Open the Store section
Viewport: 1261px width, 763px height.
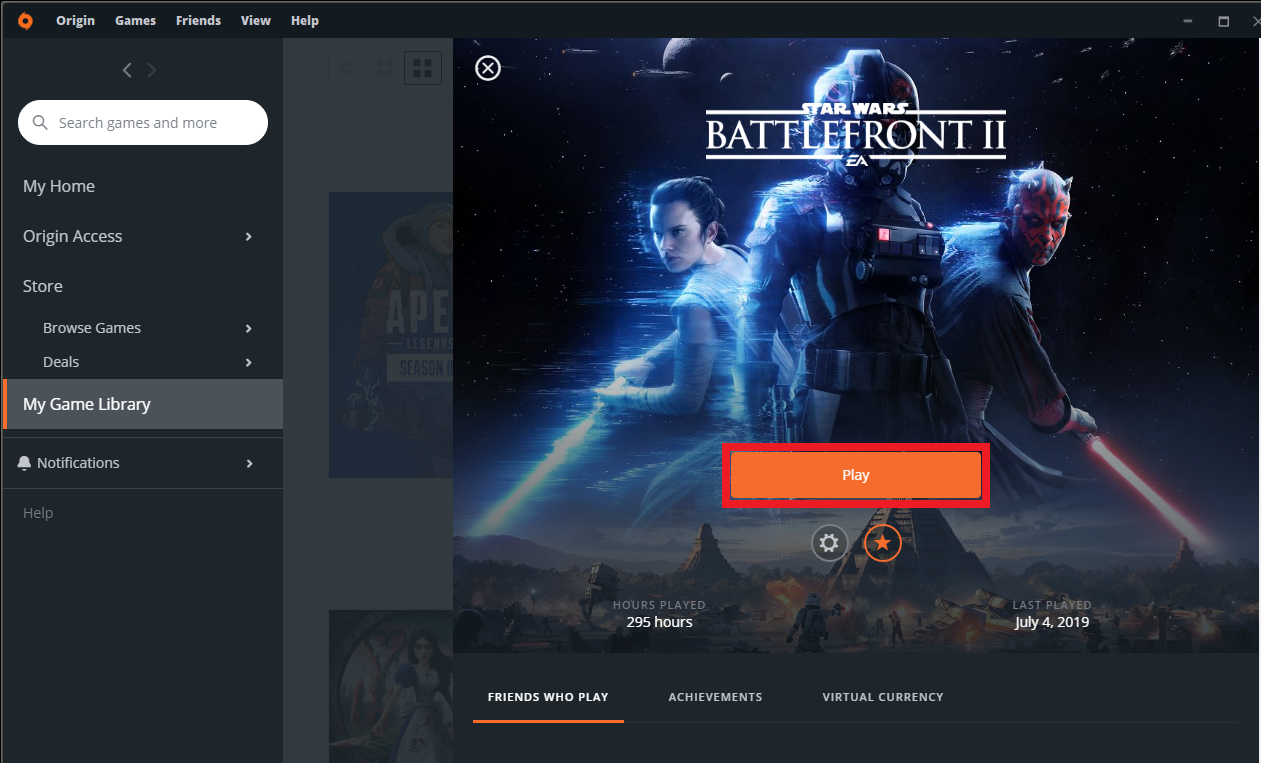coord(43,286)
